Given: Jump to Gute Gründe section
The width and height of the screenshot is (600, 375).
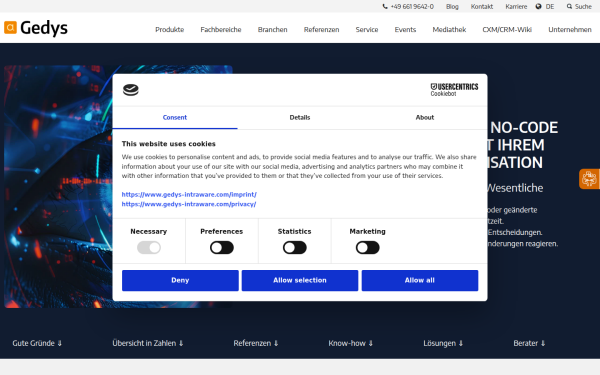Looking at the screenshot, I should pyautogui.click(x=37, y=343).
